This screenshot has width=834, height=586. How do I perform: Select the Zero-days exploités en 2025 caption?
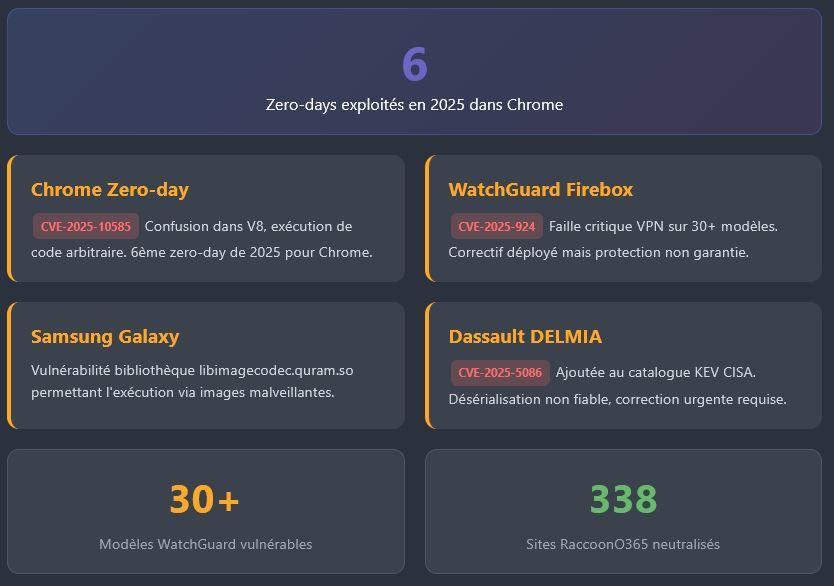[x=414, y=105]
